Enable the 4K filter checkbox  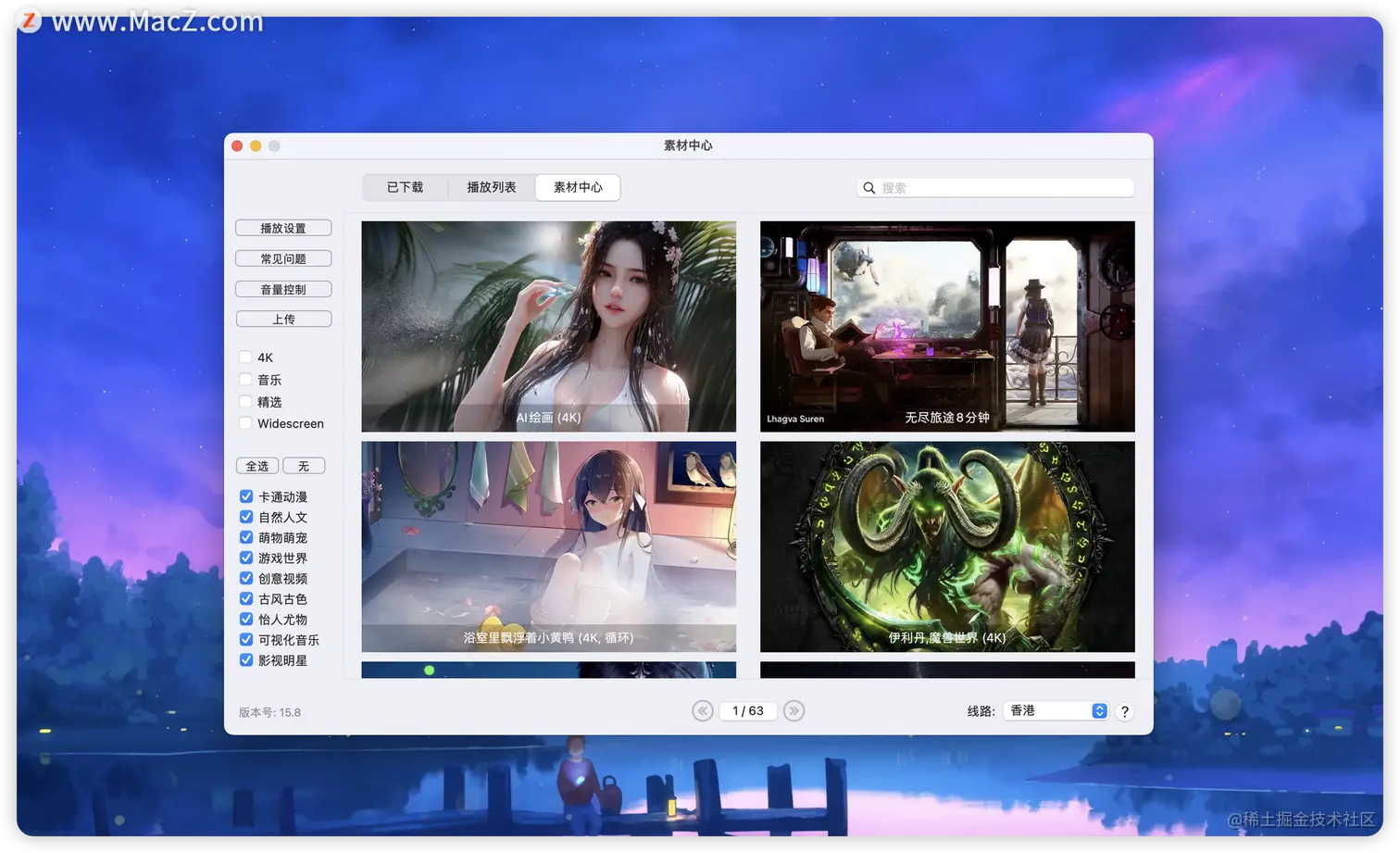[x=245, y=358]
